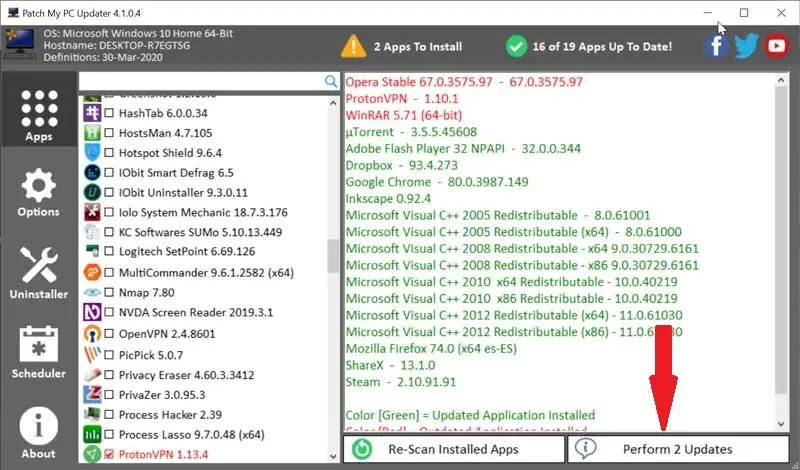Click the MultiCommander 9.6.1.2582 (x64) label
Viewport: 800px width, 470px height.
(206, 273)
